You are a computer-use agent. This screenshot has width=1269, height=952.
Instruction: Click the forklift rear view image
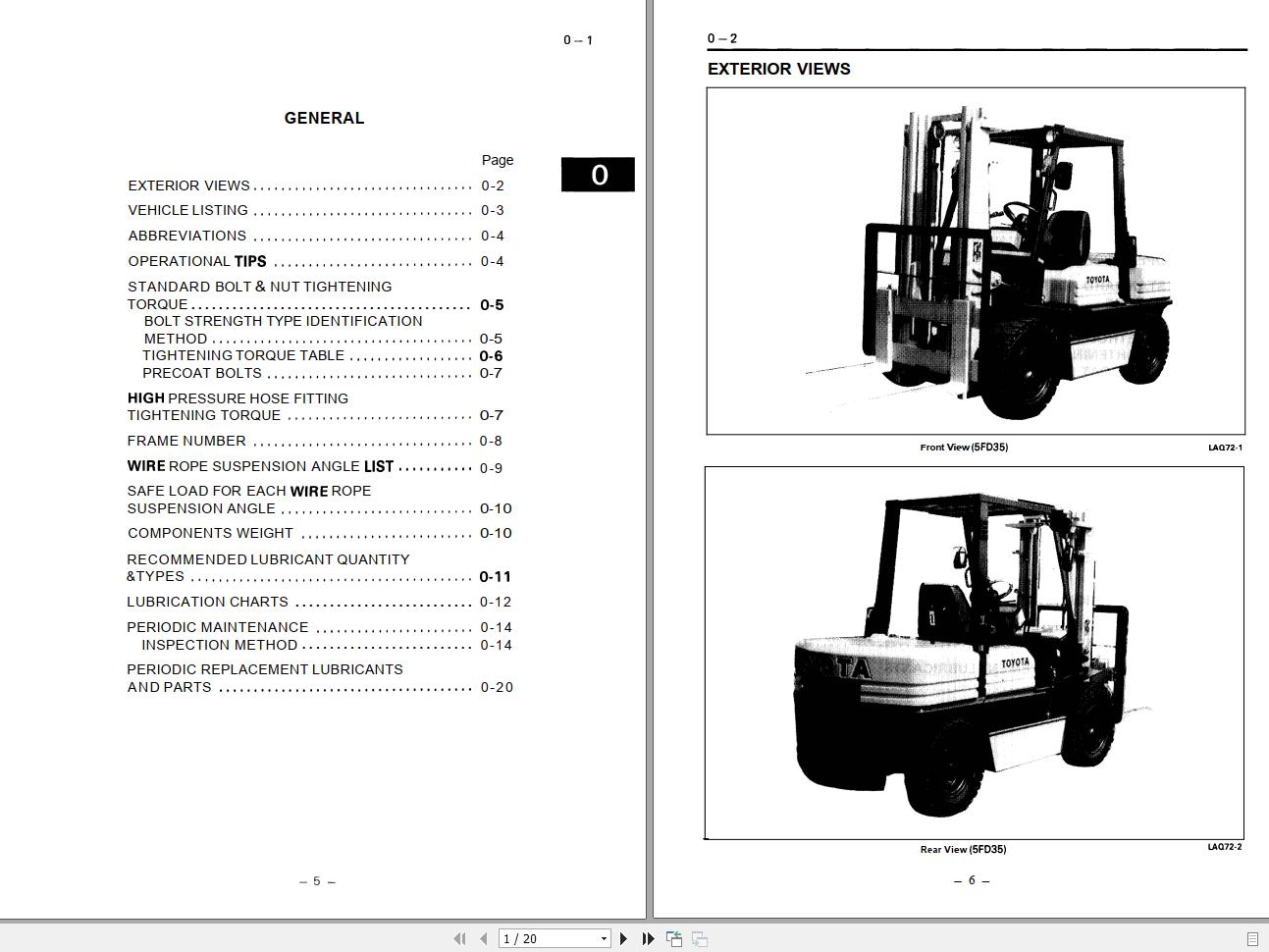point(975,653)
